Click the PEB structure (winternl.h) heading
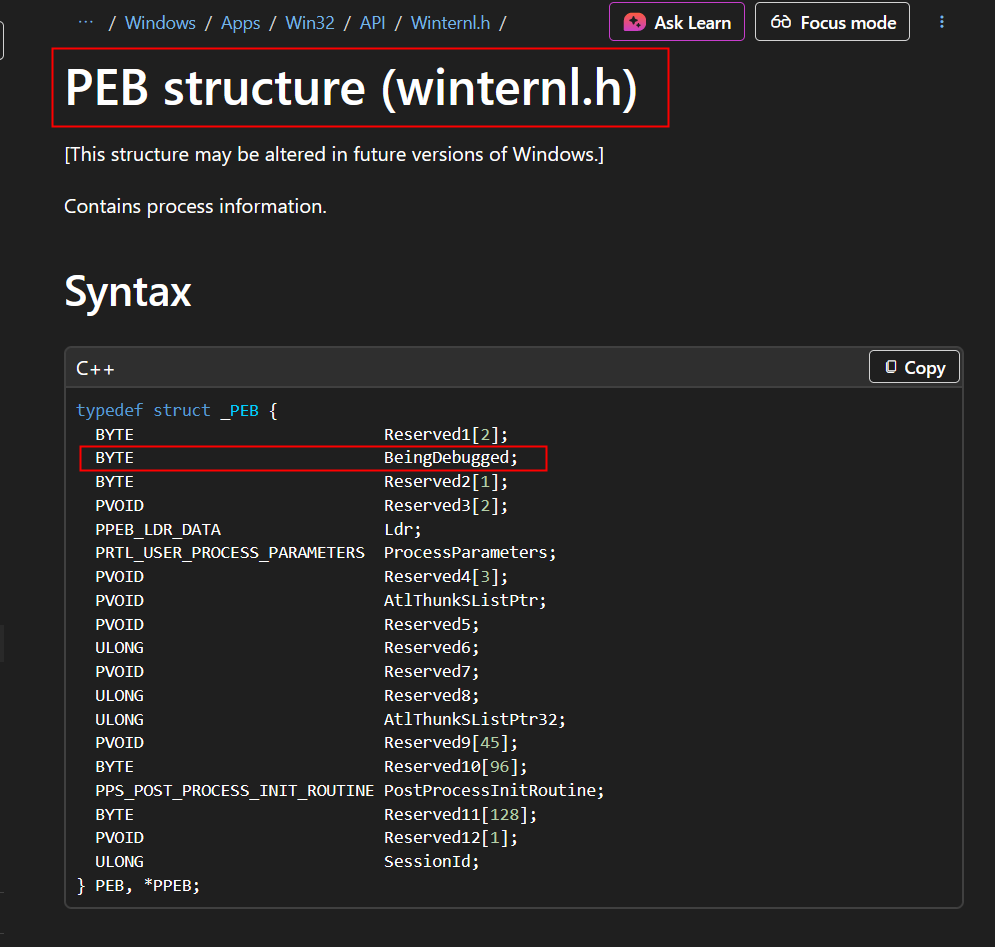This screenshot has width=995, height=947. point(351,89)
